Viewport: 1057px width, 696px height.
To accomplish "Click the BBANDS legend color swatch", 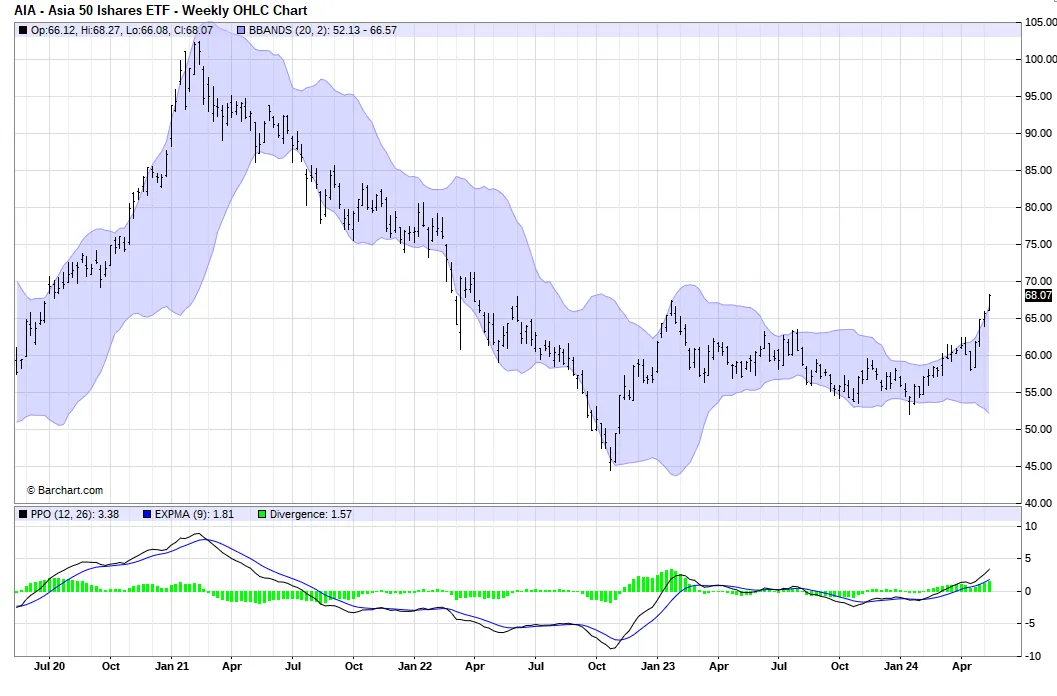I will 241,30.
